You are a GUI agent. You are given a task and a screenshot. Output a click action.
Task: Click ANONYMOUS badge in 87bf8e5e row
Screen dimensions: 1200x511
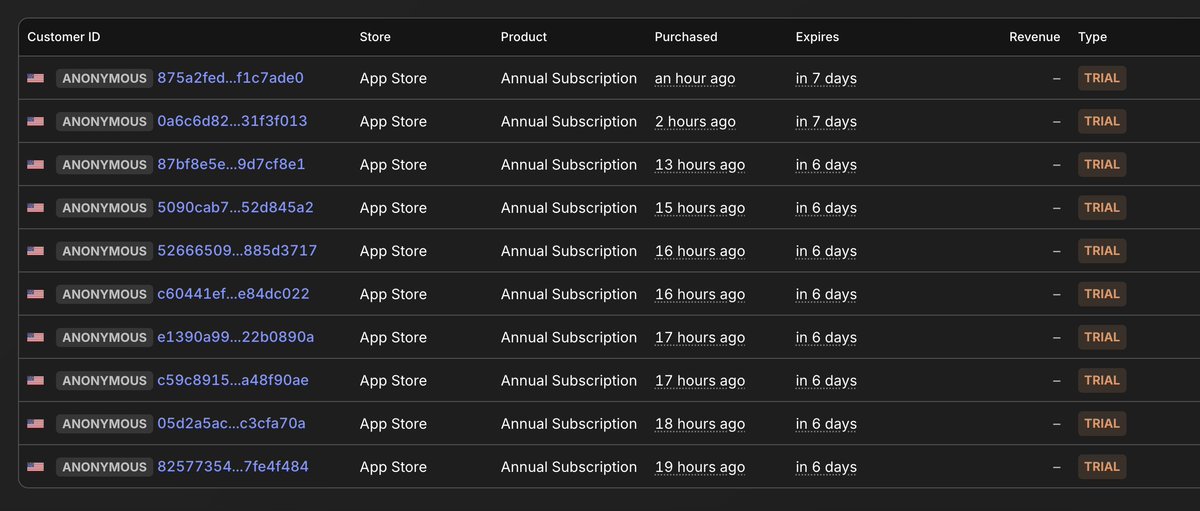[x=104, y=164]
